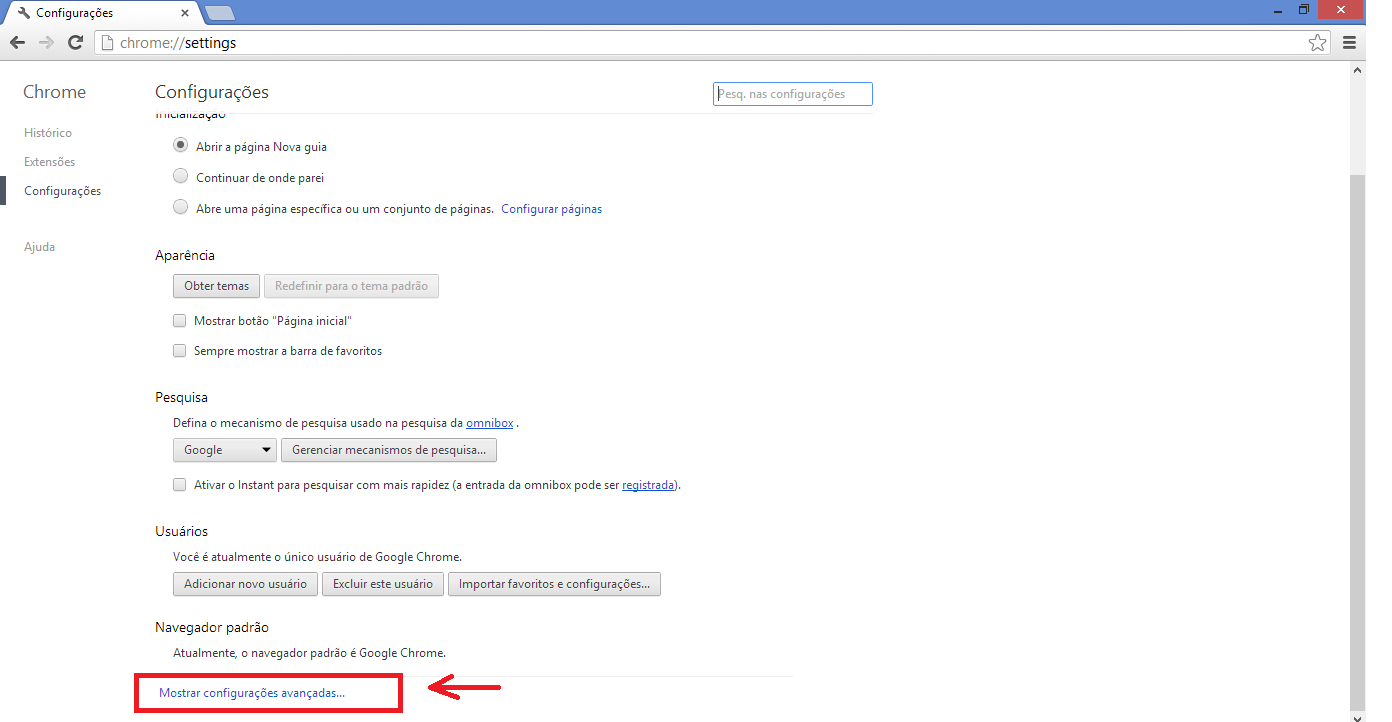The height and width of the screenshot is (722, 1392).
Task: Click the scrollbar up arrow
Action: (1357, 71)
